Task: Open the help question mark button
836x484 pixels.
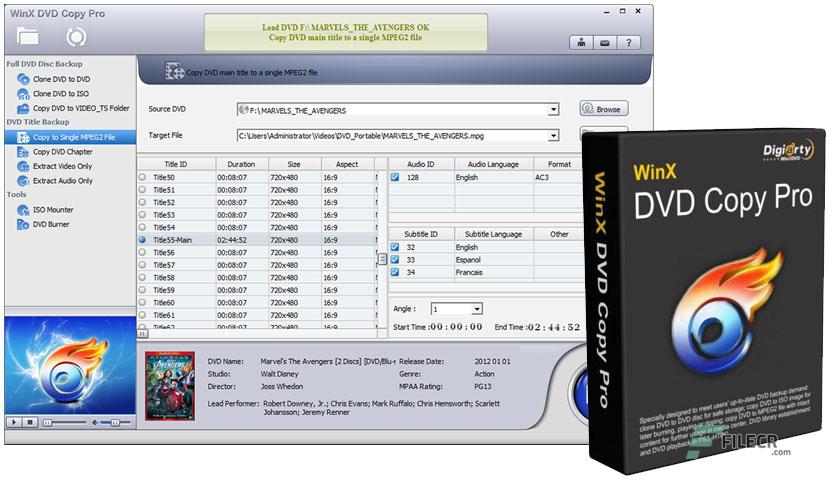Action: coord(629,43)
